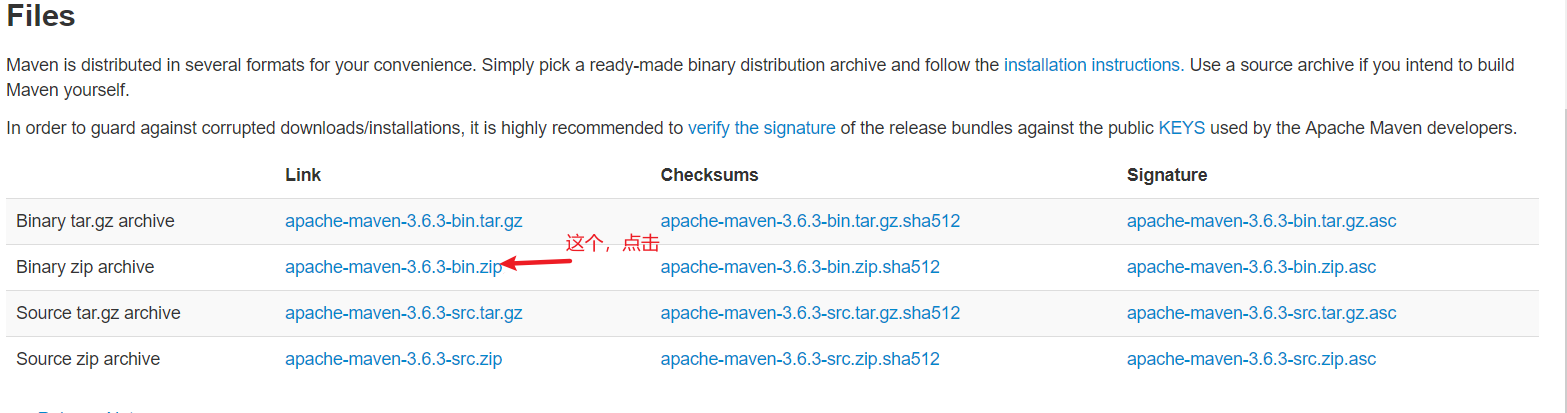Download apache-maven-3.6.3-bin.zip
The height and width of the screenshot is (413, 1567).
pos(393,267)
